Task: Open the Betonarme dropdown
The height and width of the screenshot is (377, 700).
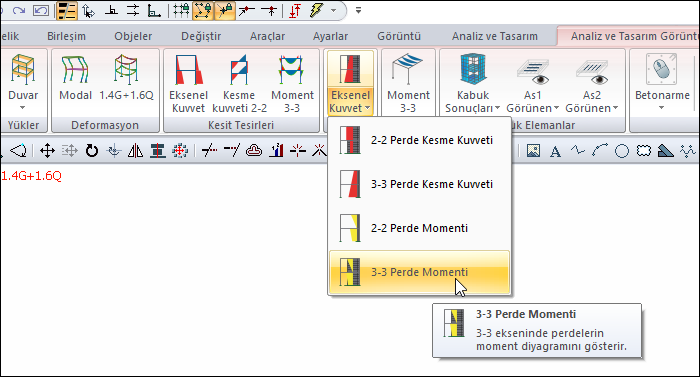Action: point(662,82)
